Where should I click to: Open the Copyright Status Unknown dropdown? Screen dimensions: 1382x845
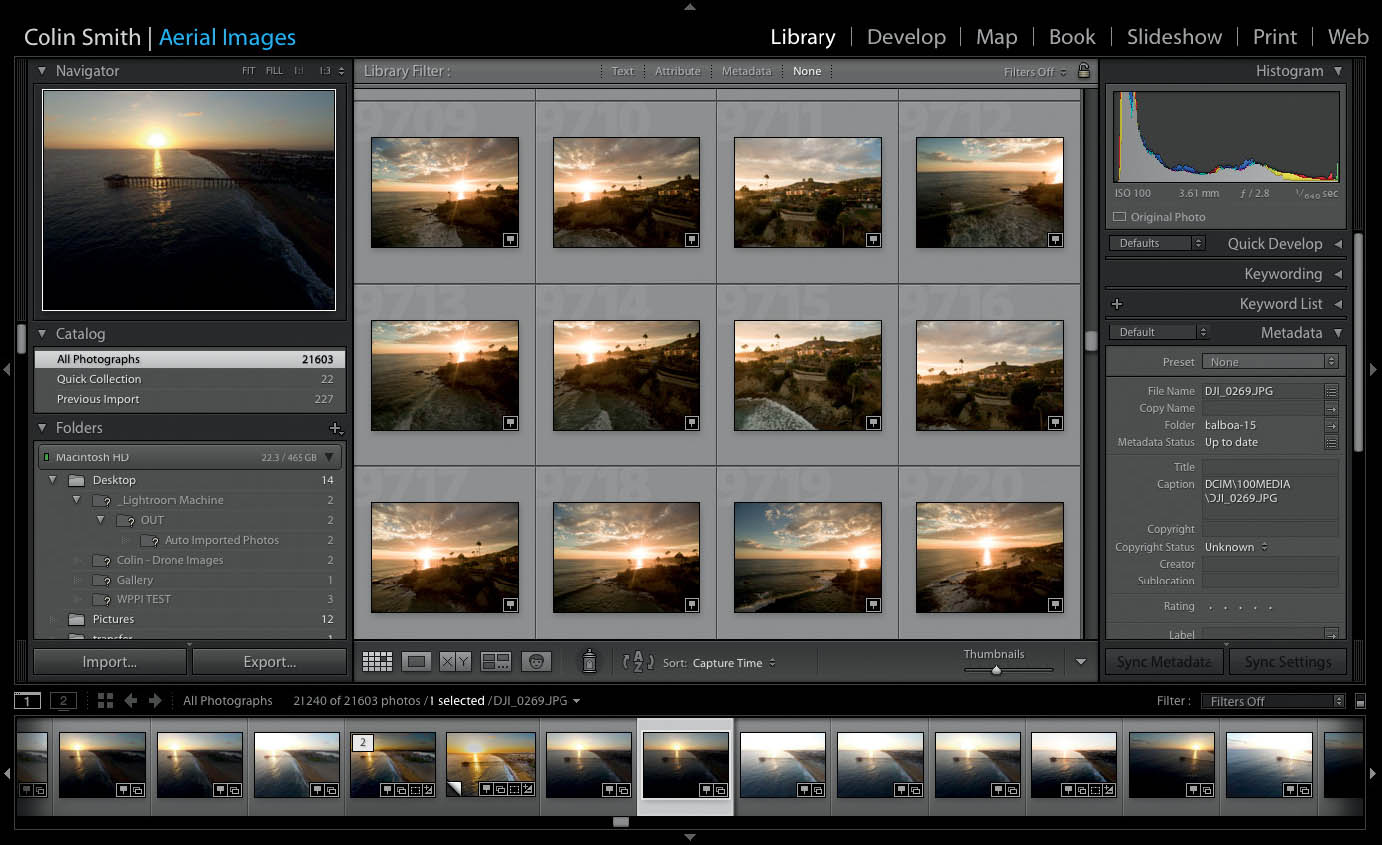(x=1236, y=547)
